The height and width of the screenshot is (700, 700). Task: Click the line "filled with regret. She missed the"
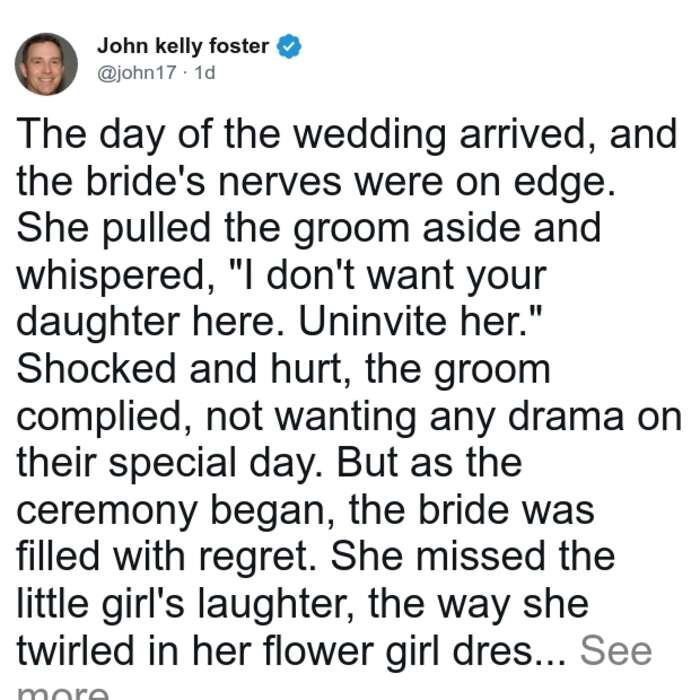click(x=316, y=557)
